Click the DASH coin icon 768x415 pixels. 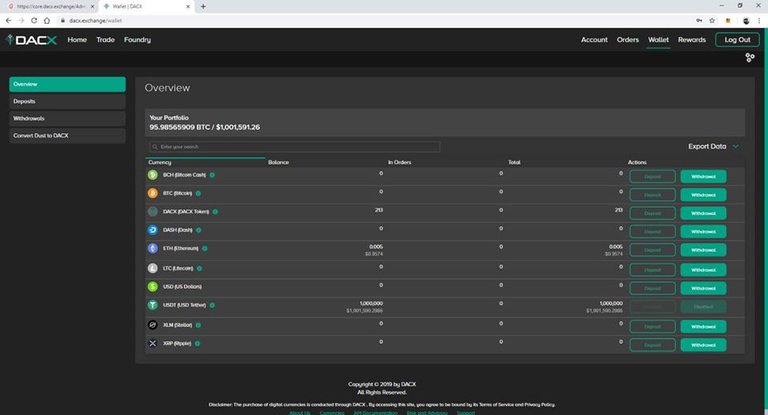(x=153, y=230)
